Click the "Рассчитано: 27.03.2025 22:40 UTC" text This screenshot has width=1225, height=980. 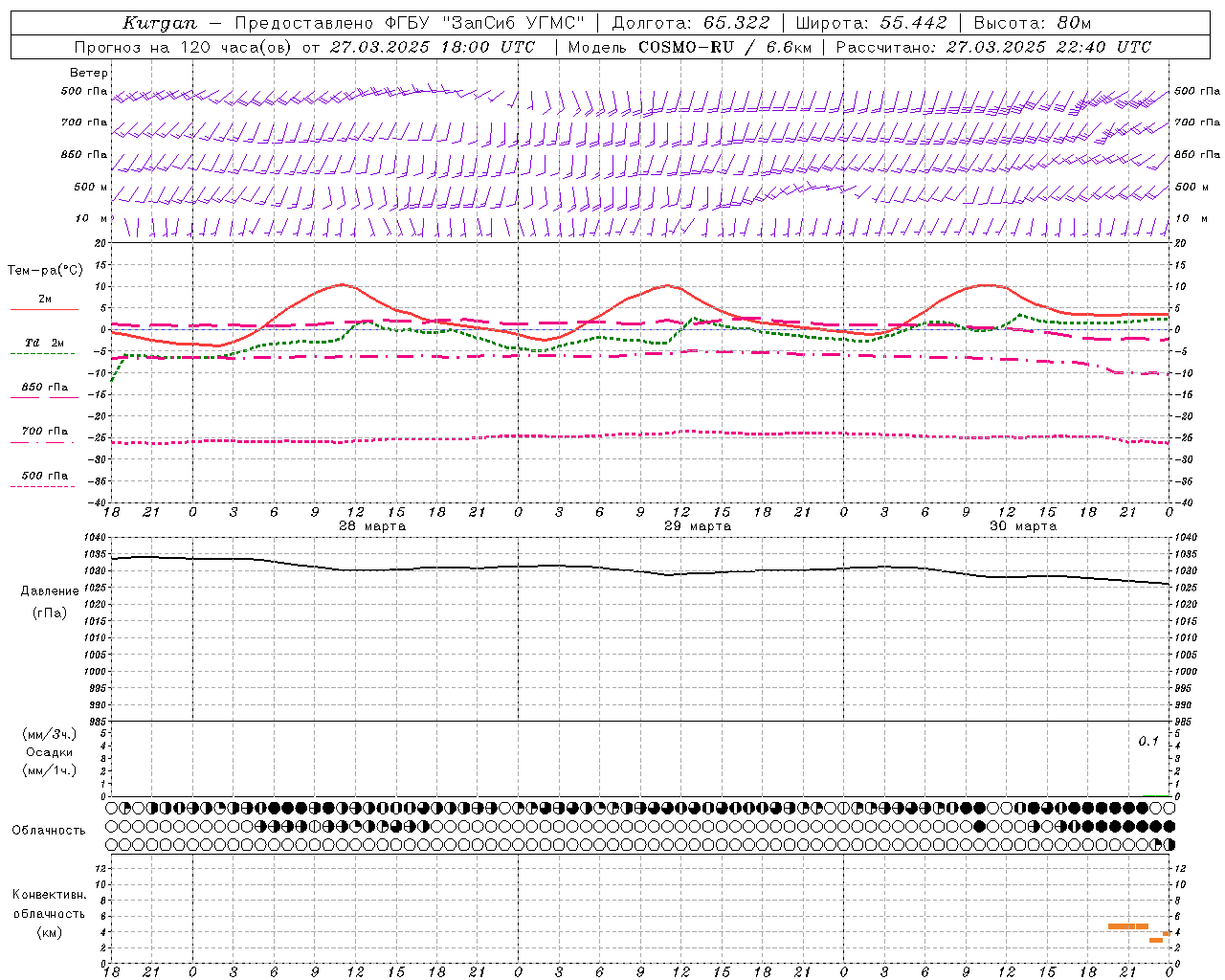(x=993, y=47)
